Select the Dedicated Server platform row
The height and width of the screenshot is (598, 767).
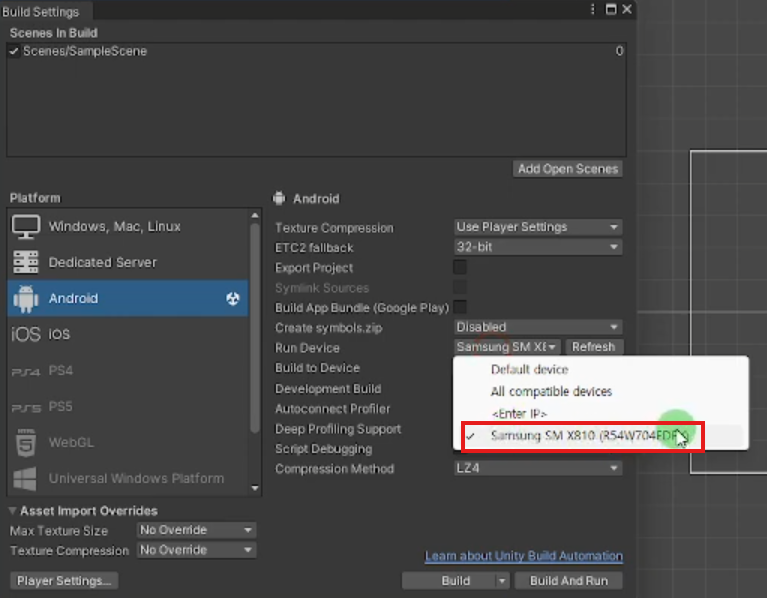128,263
